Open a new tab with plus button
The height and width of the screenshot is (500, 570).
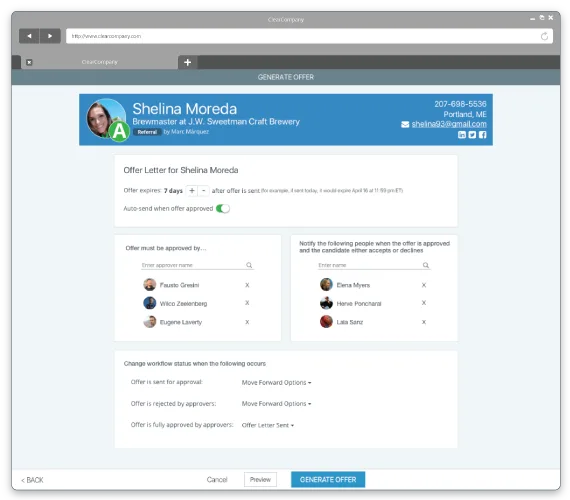coord(188,62)
